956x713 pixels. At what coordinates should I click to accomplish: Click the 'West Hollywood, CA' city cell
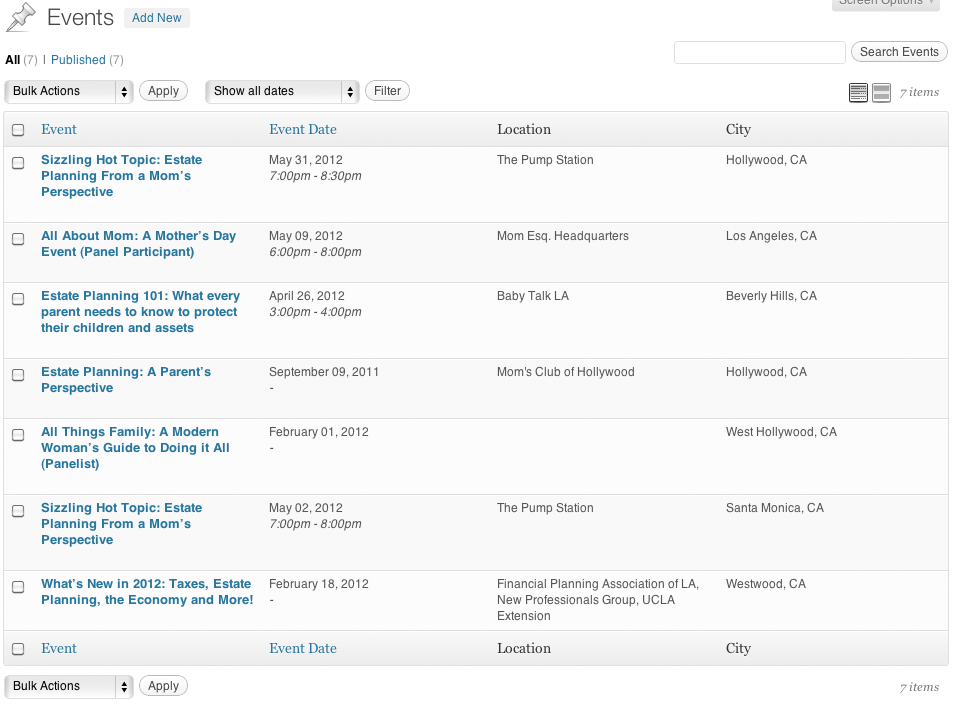[781, 432]
